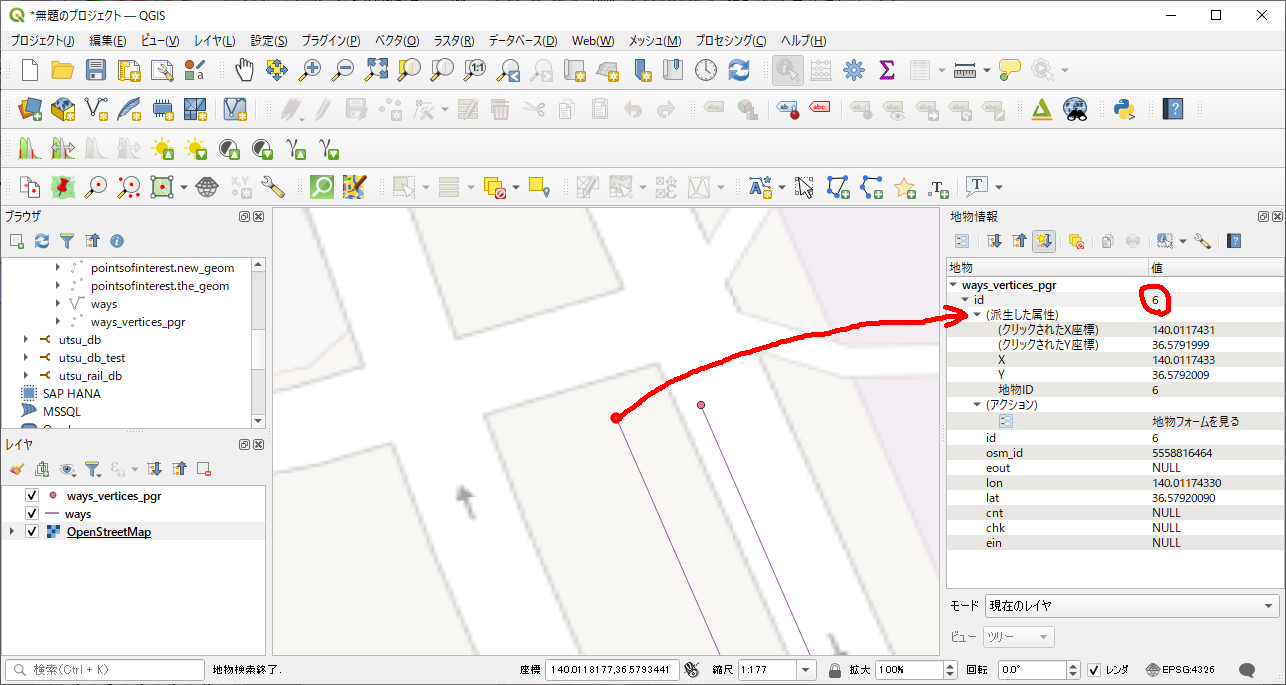This screenshot has height=685, width=1286.
Task: Toggle the render checkbox in status bar
Action: click(1094, 670)
